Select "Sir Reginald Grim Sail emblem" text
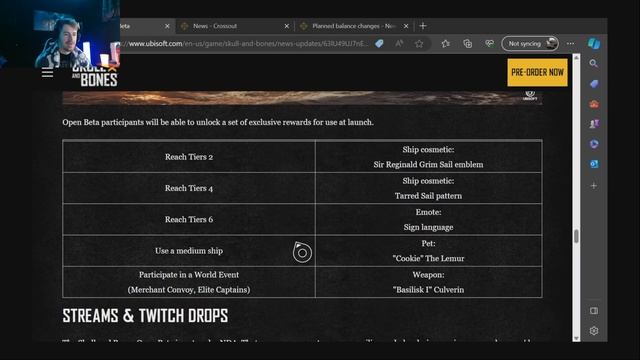The height and width of the screenshot is (360, 640). [x=428, y=164]
